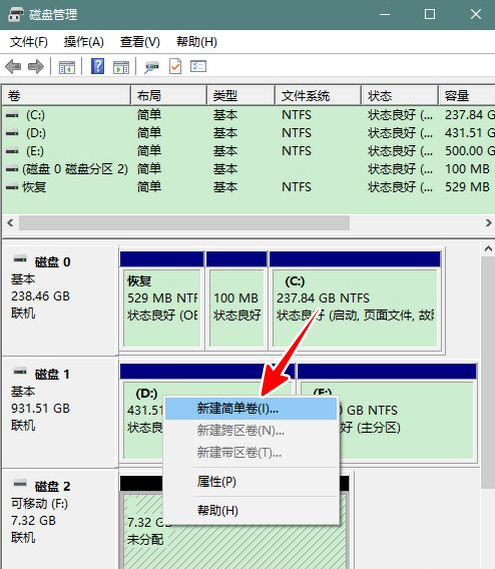Click the red checkmark properties toolbar icon
Image resolution: width=495 pixels, height=569 pixels.
click(x=175, y=66)
